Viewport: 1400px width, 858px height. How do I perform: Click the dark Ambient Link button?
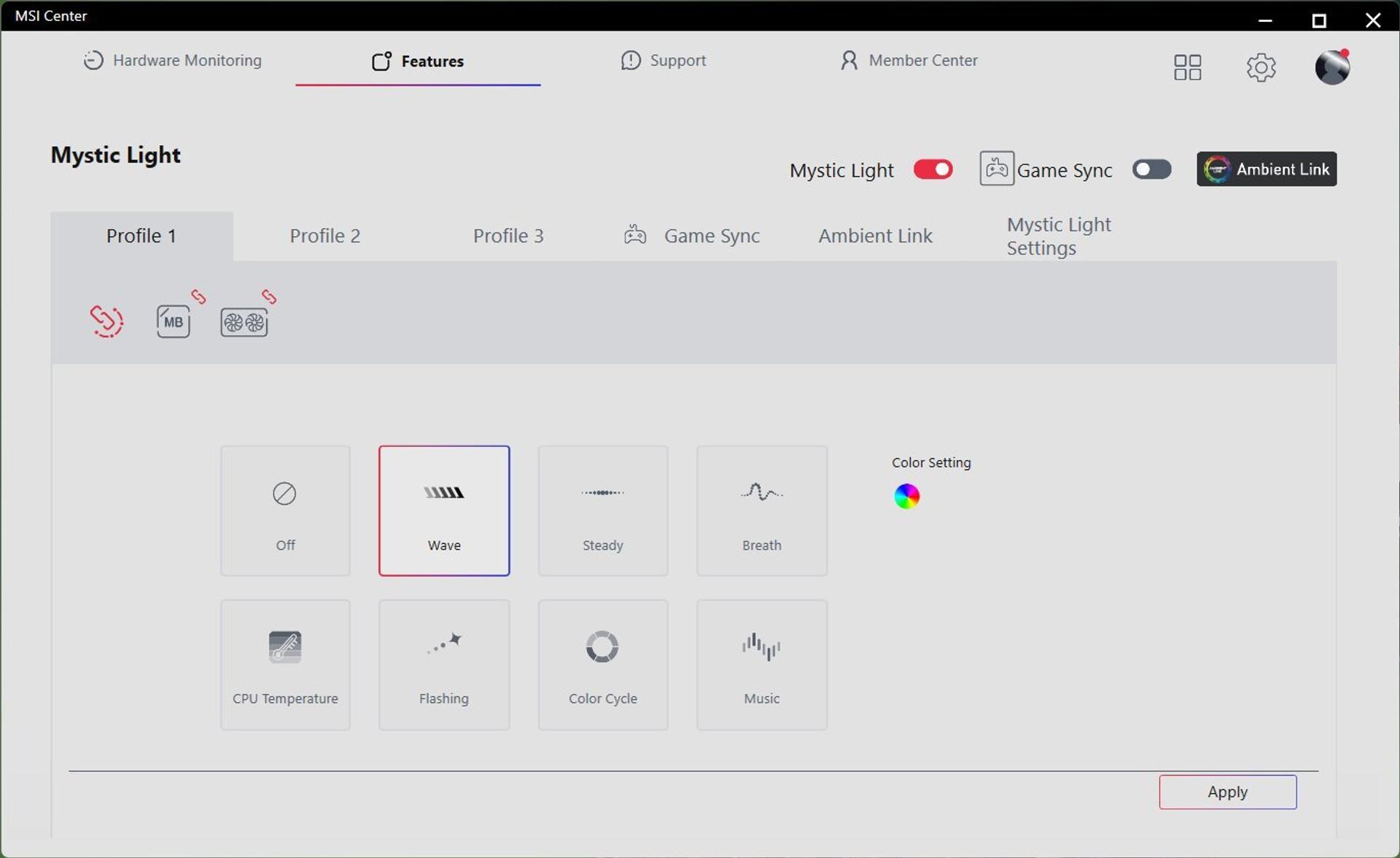pos(1267,169)
